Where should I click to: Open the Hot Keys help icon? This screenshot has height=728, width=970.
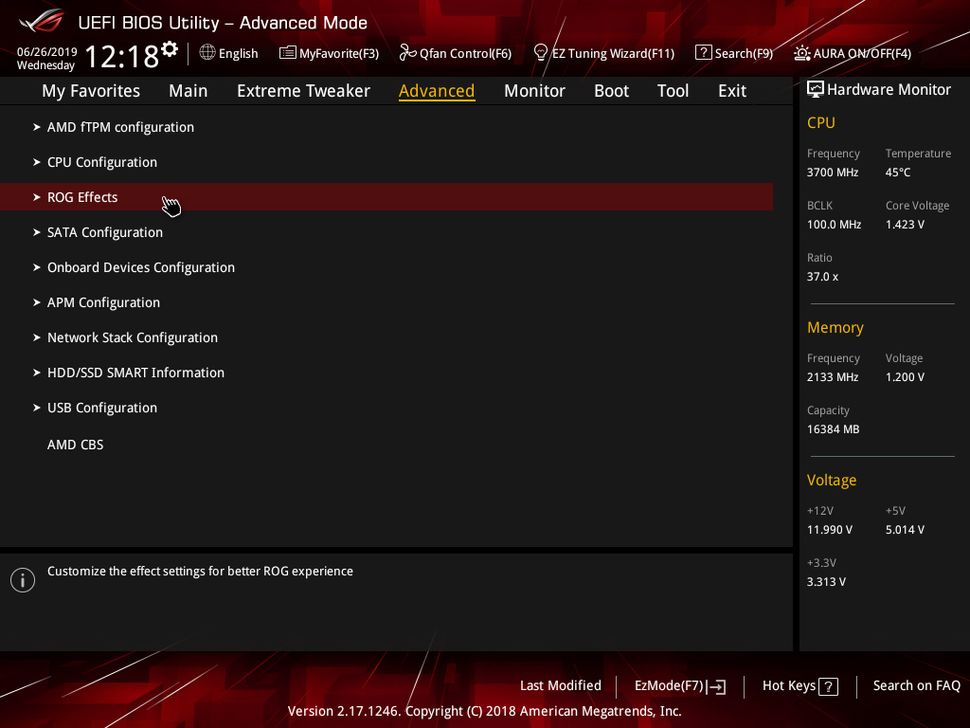(826, 686)
